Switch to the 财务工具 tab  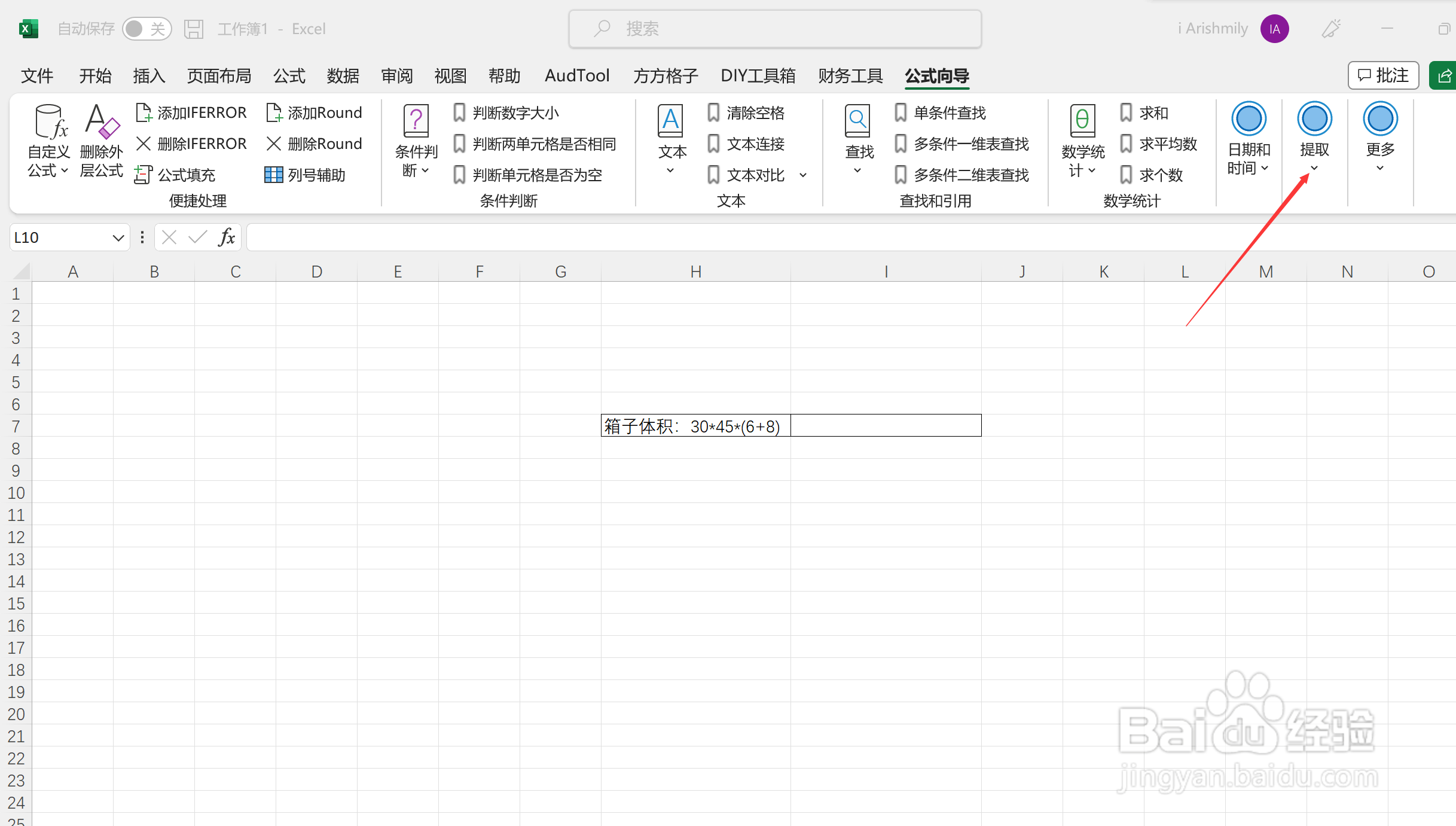(850, 76)
